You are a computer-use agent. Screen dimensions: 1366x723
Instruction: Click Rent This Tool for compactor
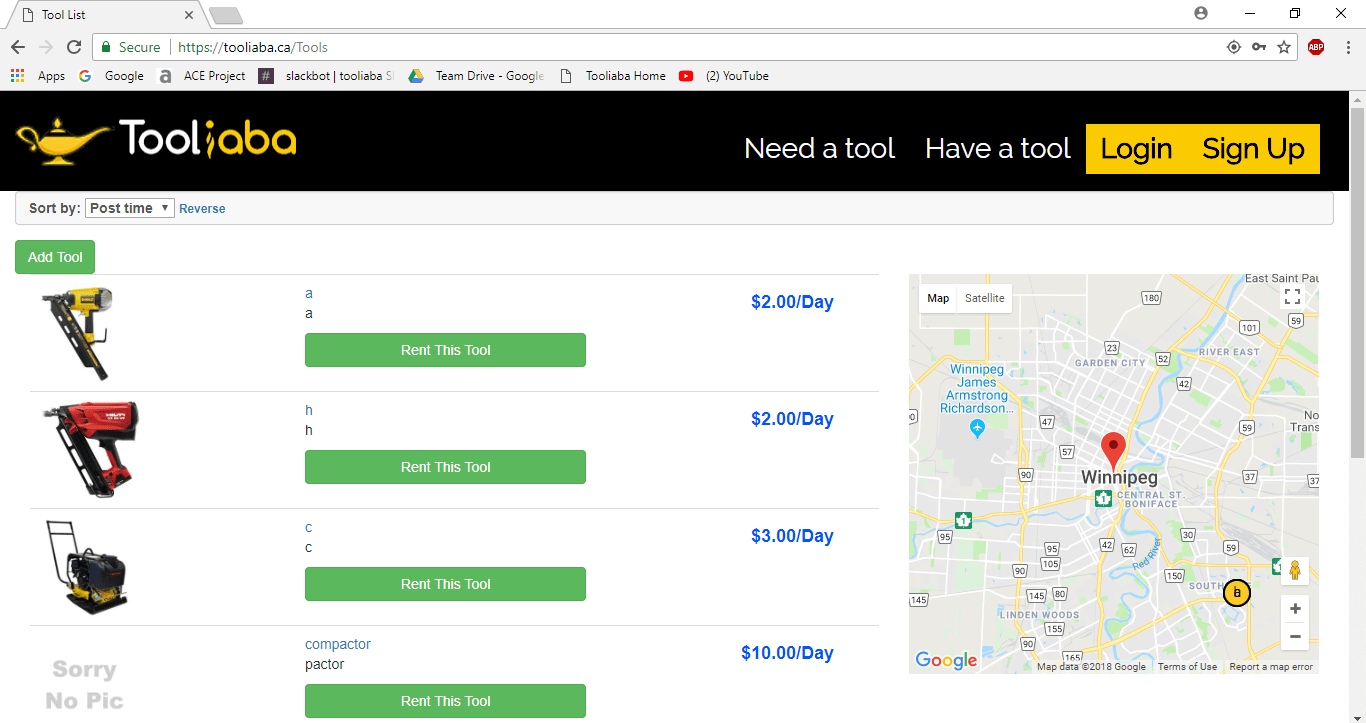tap(445, 701)
